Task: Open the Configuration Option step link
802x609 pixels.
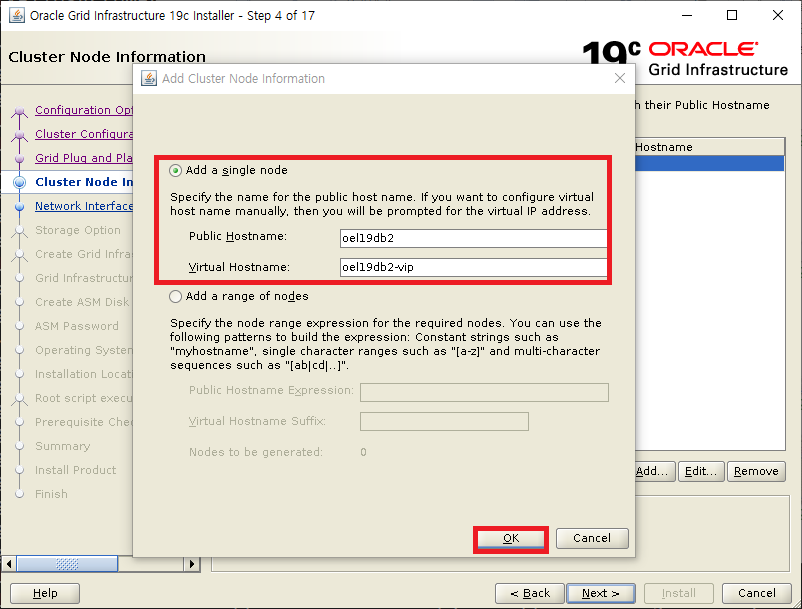Action: (83, 110)
